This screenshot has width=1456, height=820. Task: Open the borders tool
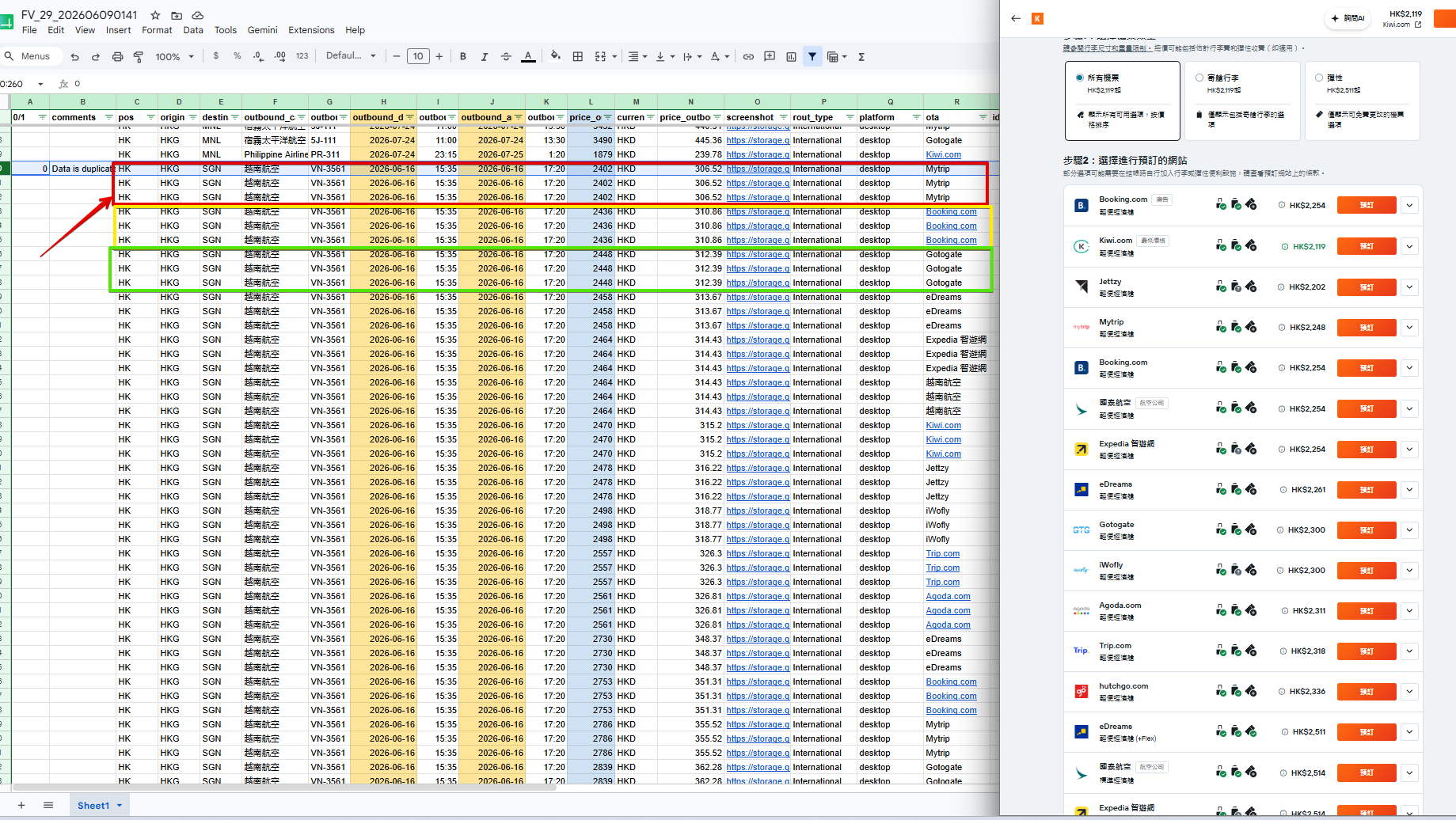[x=578, y=56]
